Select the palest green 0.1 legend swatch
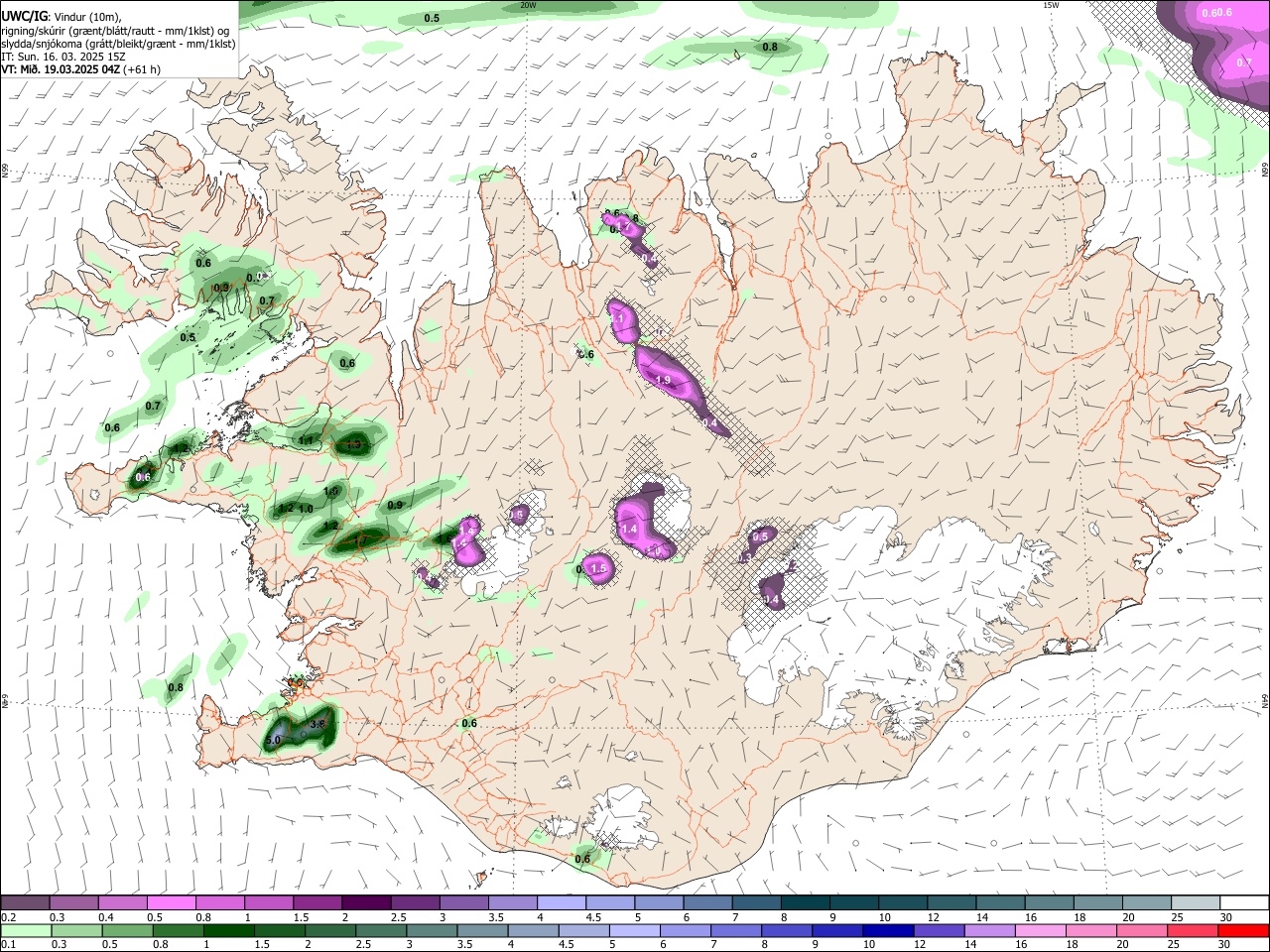 click(x=26, y=930)
